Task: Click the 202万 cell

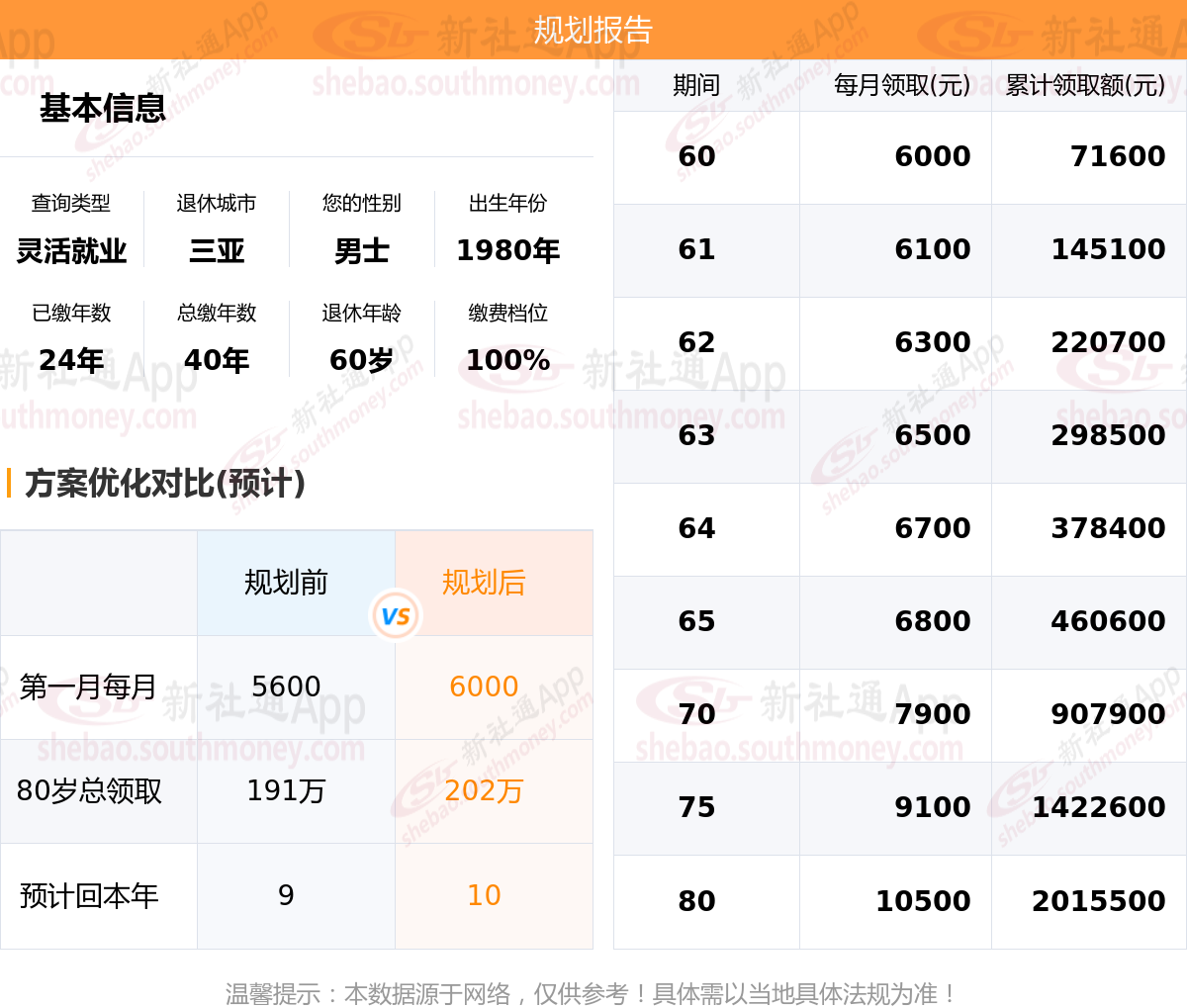Action: 484,791
